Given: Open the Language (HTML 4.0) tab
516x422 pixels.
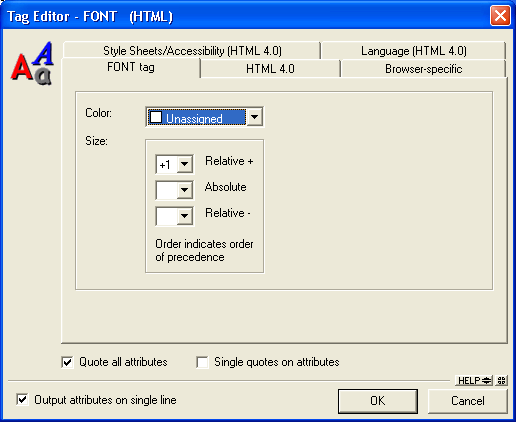Looking at the screenshot, I should point(414,51).
